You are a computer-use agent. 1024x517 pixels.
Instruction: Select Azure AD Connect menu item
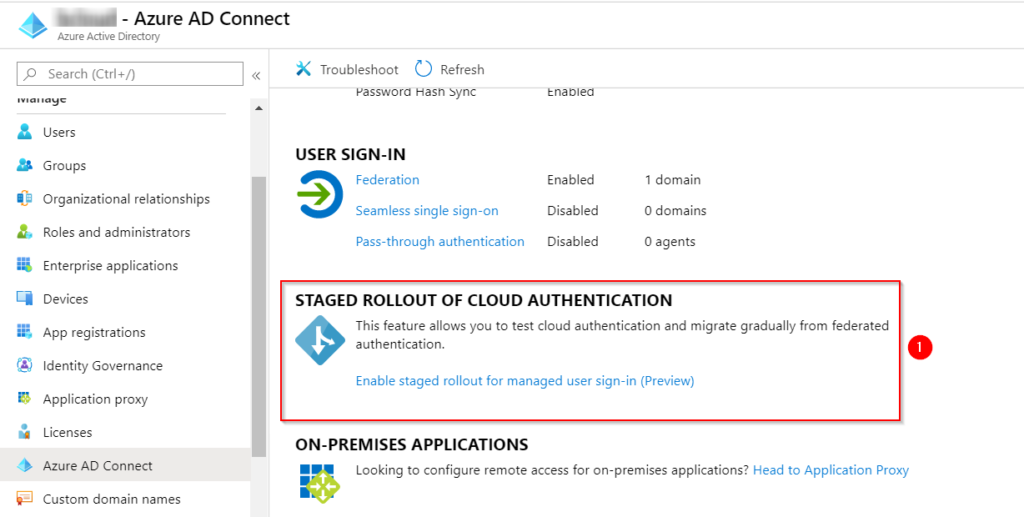click(x=125, y=465)
